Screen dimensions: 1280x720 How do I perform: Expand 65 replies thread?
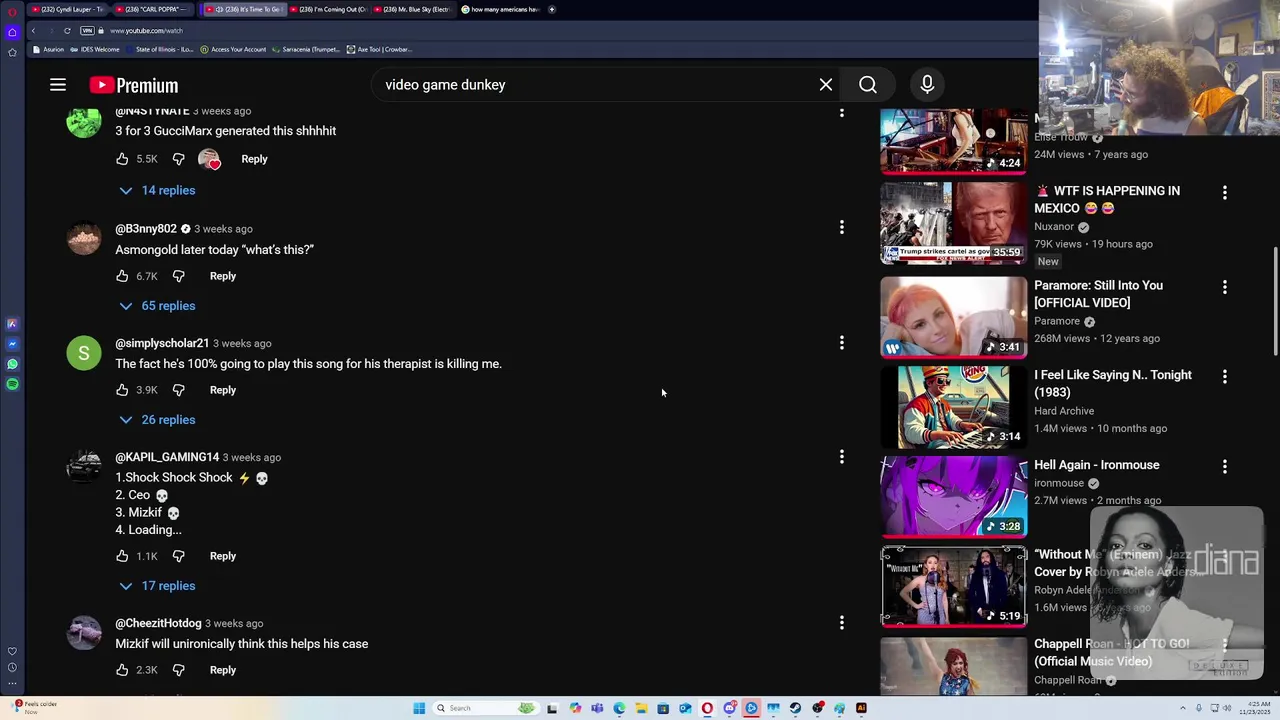(x=157, y=306)
